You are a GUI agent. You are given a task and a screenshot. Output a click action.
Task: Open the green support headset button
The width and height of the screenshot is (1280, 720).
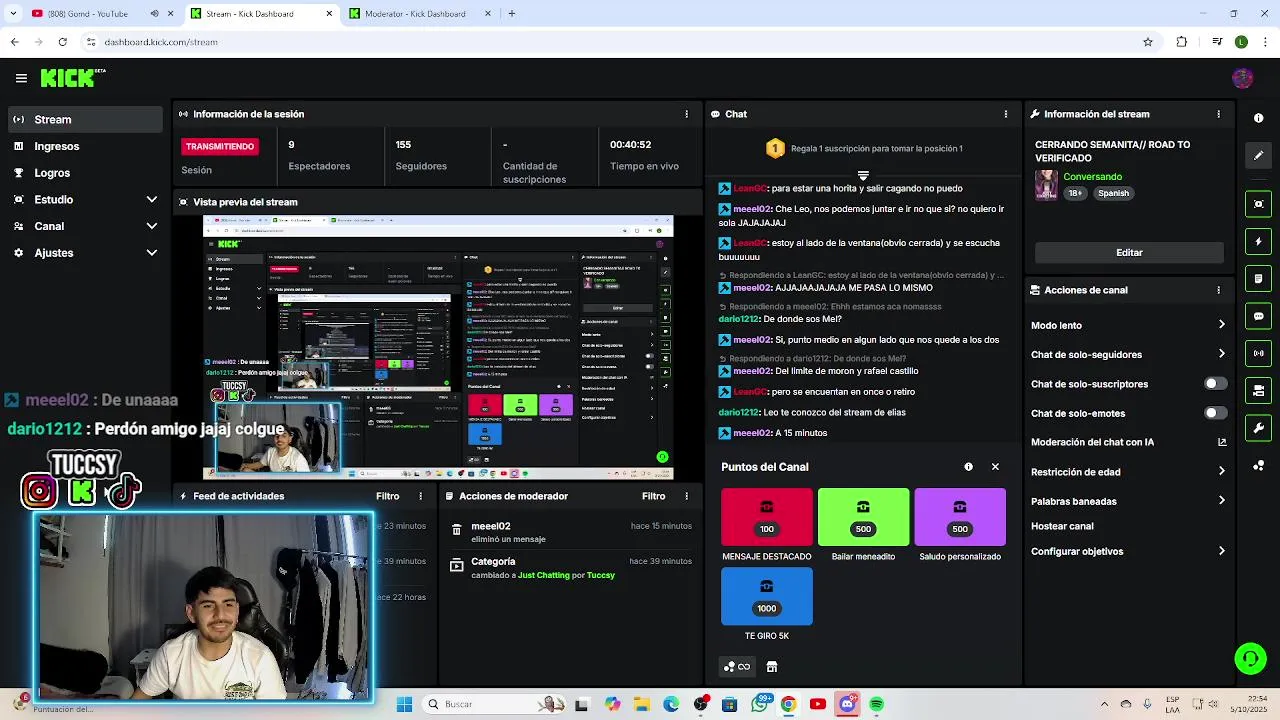pos(1250,658)
